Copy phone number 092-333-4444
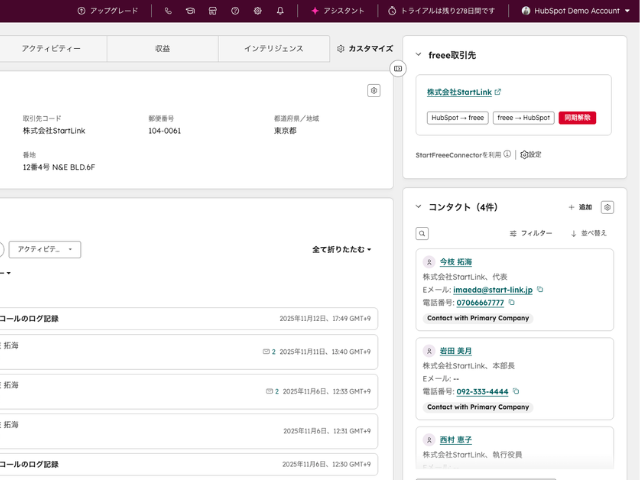This screenshot has width=640, height=480. tap(516, 391)
